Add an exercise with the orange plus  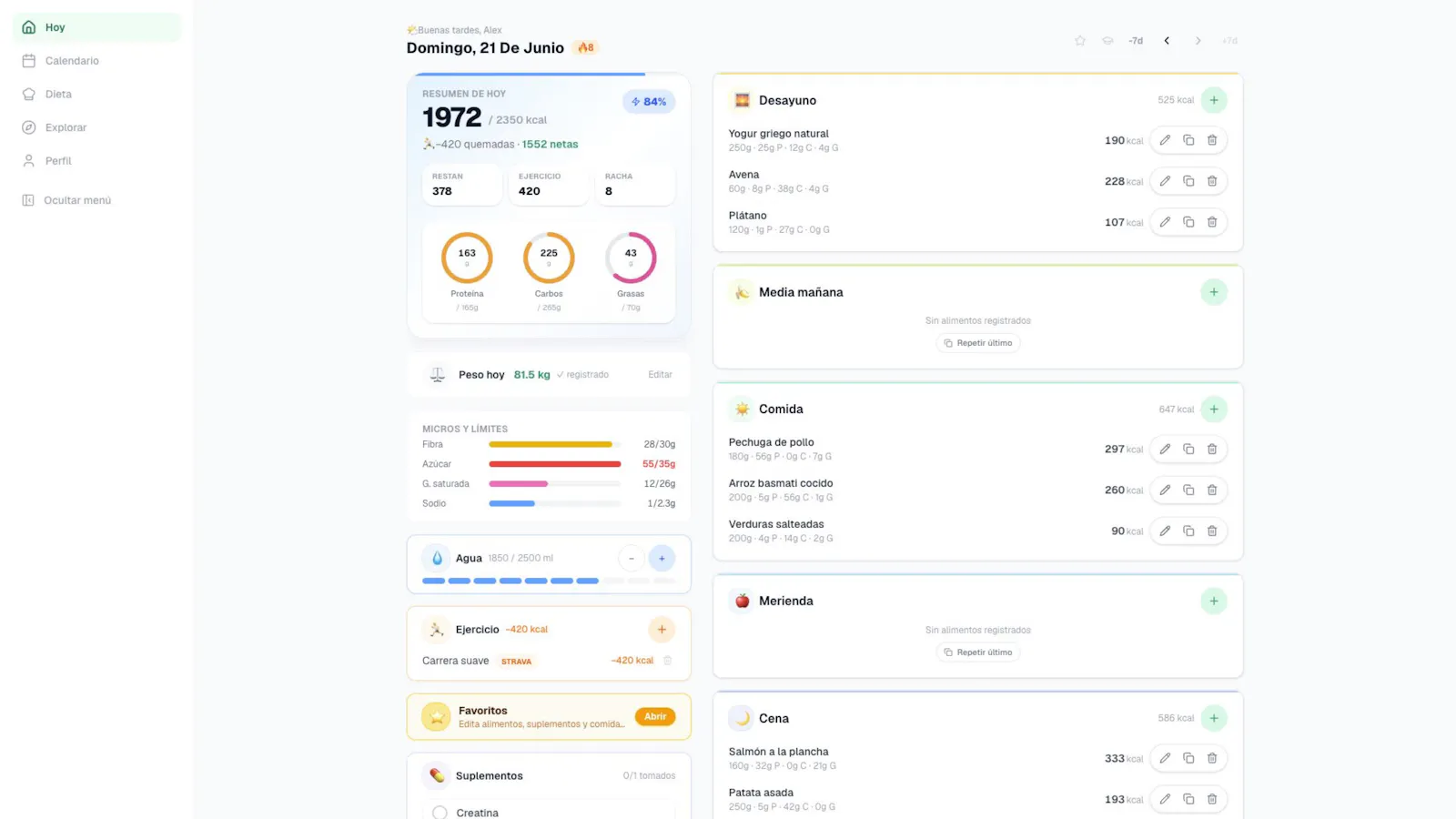(662, 630)
